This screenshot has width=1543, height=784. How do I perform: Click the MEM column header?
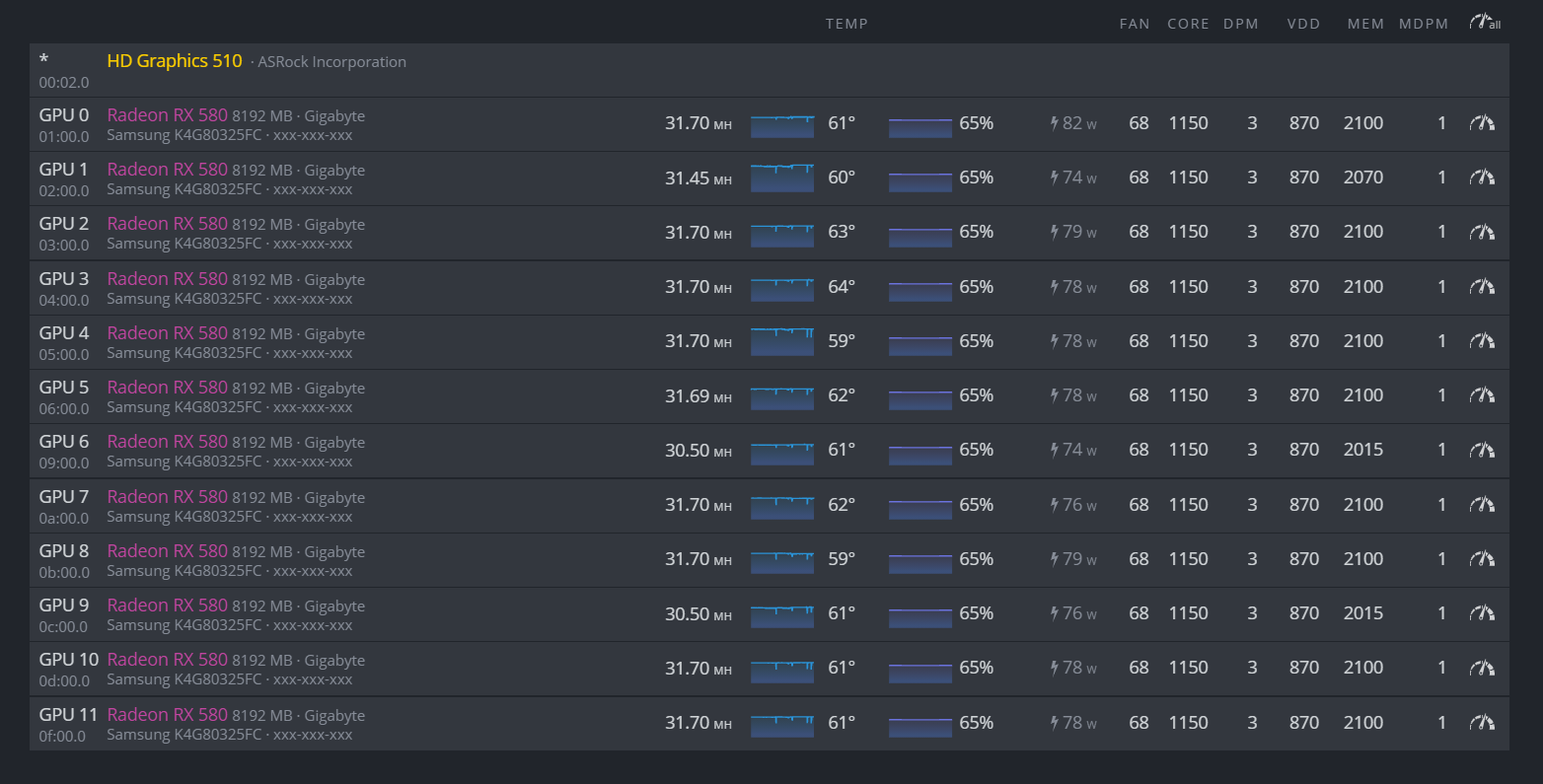[x=1366, y=24]
